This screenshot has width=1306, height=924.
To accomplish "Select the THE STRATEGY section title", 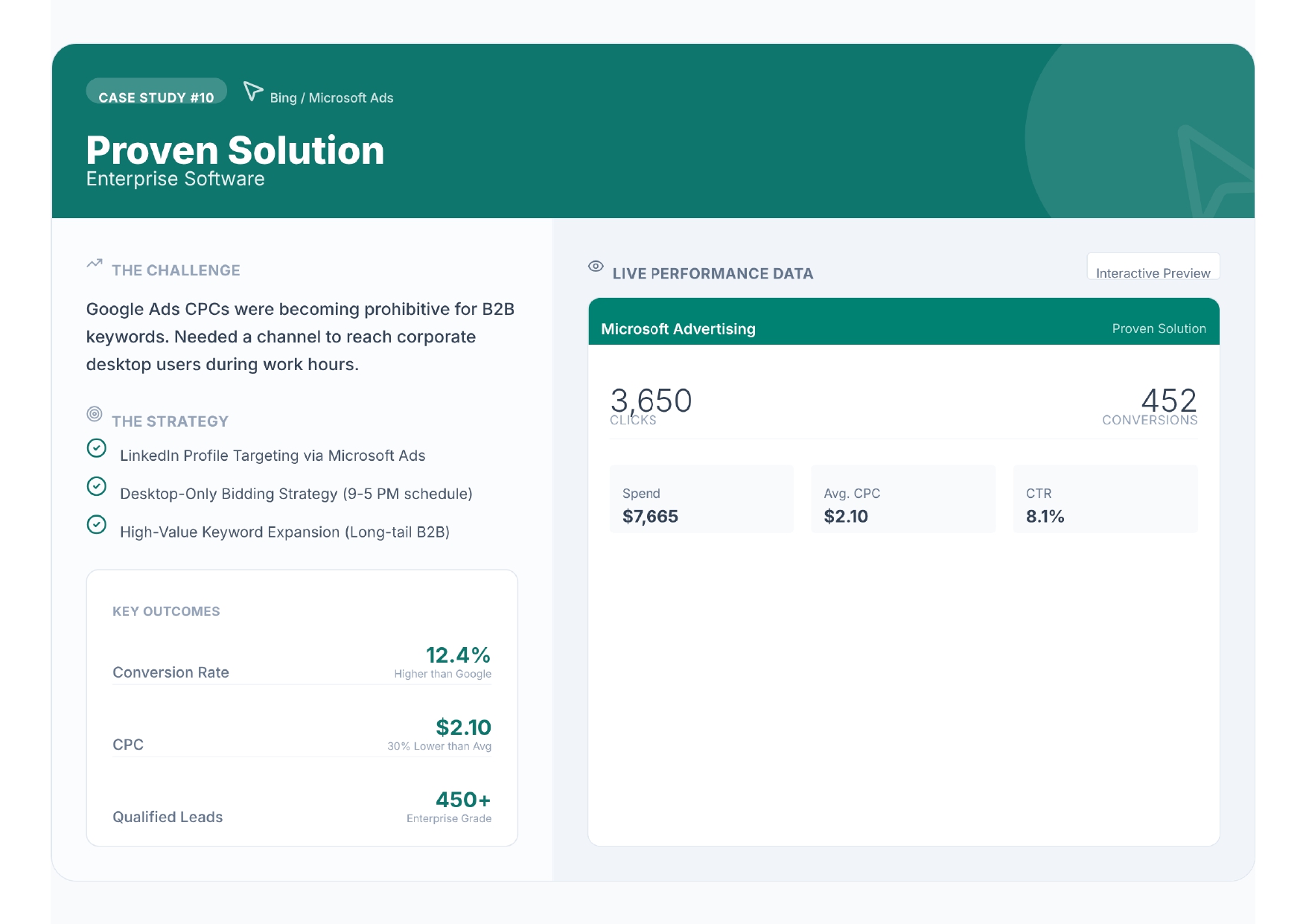I will tap(170, 421).
